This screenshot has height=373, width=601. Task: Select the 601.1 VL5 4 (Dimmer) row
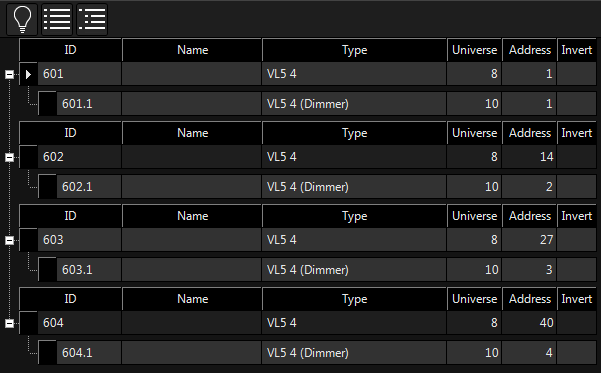(317, 104)
